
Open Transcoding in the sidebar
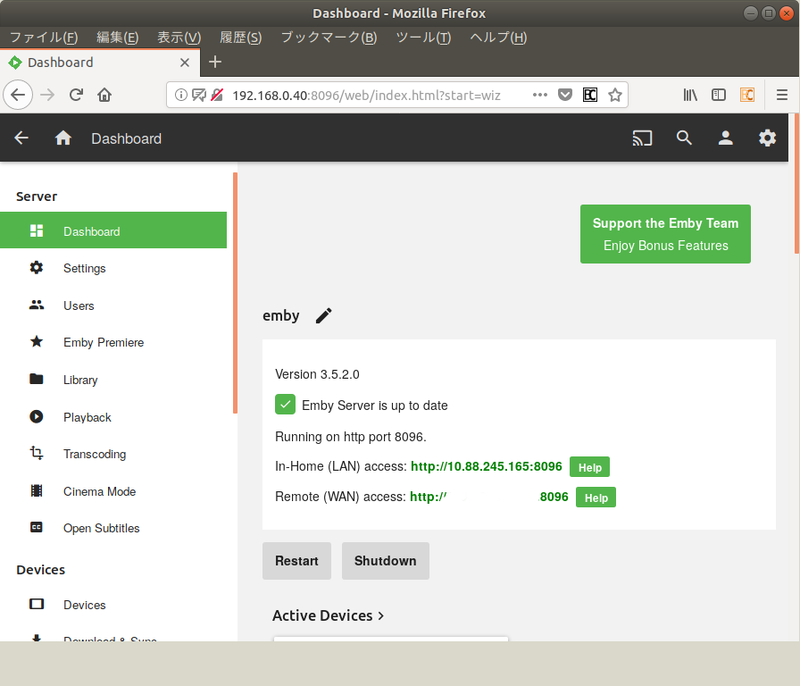(x=113, y=453)
